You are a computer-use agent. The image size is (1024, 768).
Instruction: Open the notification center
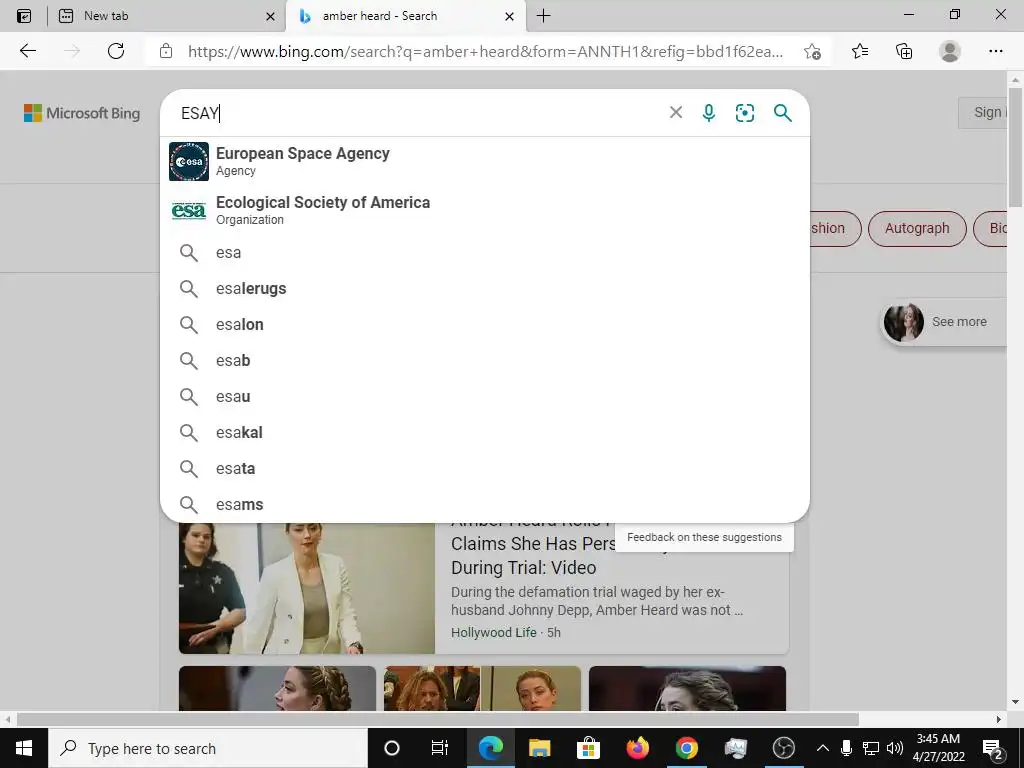(993, 748)
